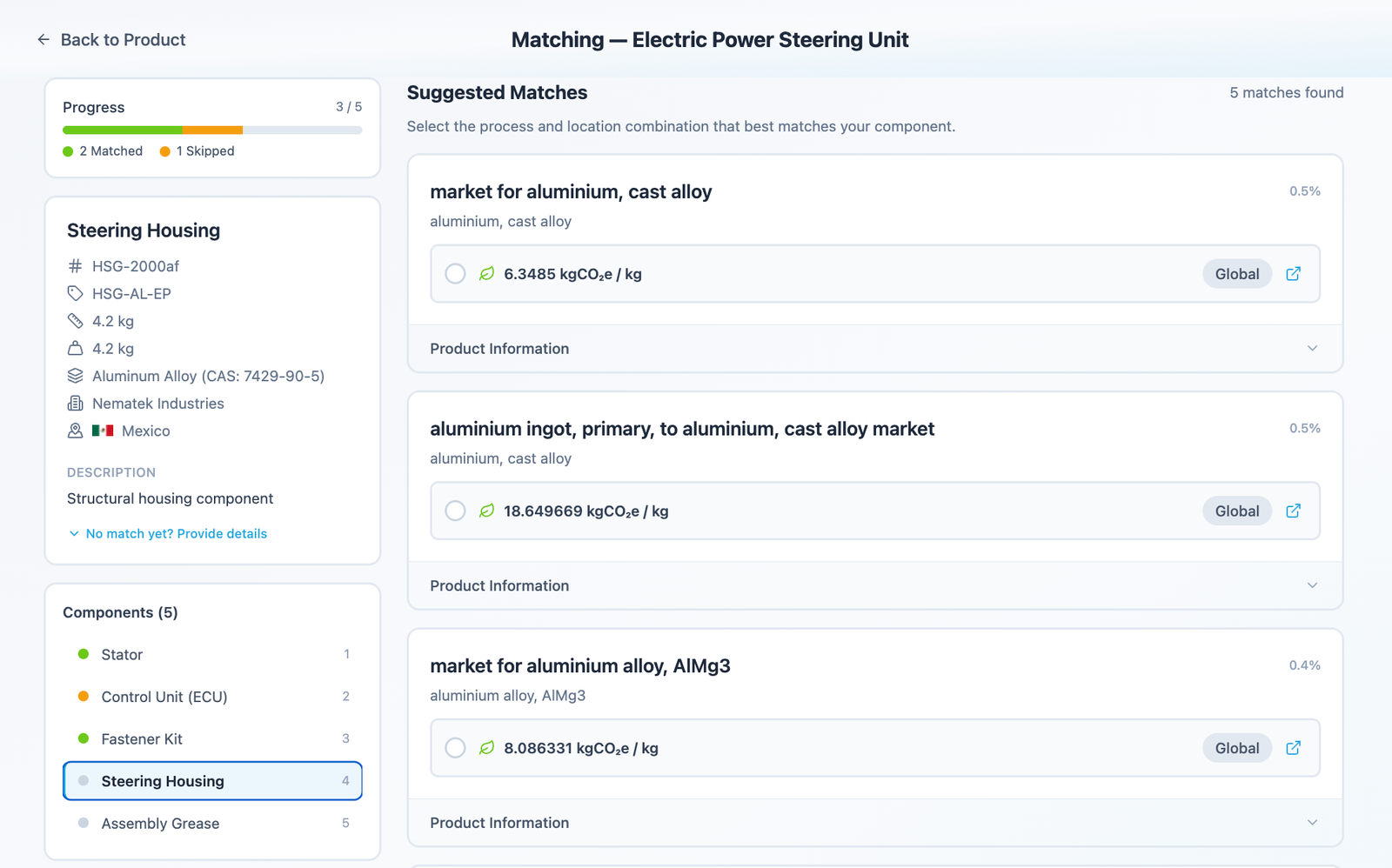Select the 18.649669 kgCO₂e / kg radio option
The image size is (1392, 868).
tap(455, 511)
